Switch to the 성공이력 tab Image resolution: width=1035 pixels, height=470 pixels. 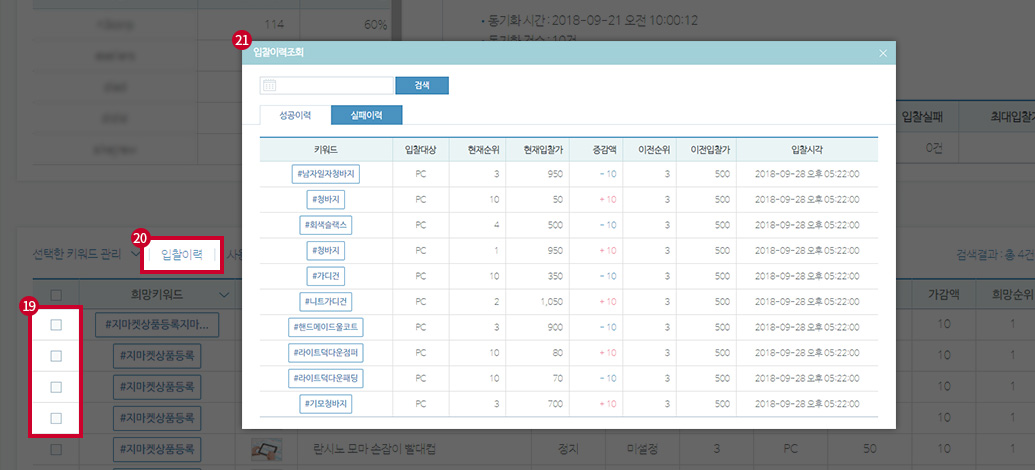[x=295, y=115]
